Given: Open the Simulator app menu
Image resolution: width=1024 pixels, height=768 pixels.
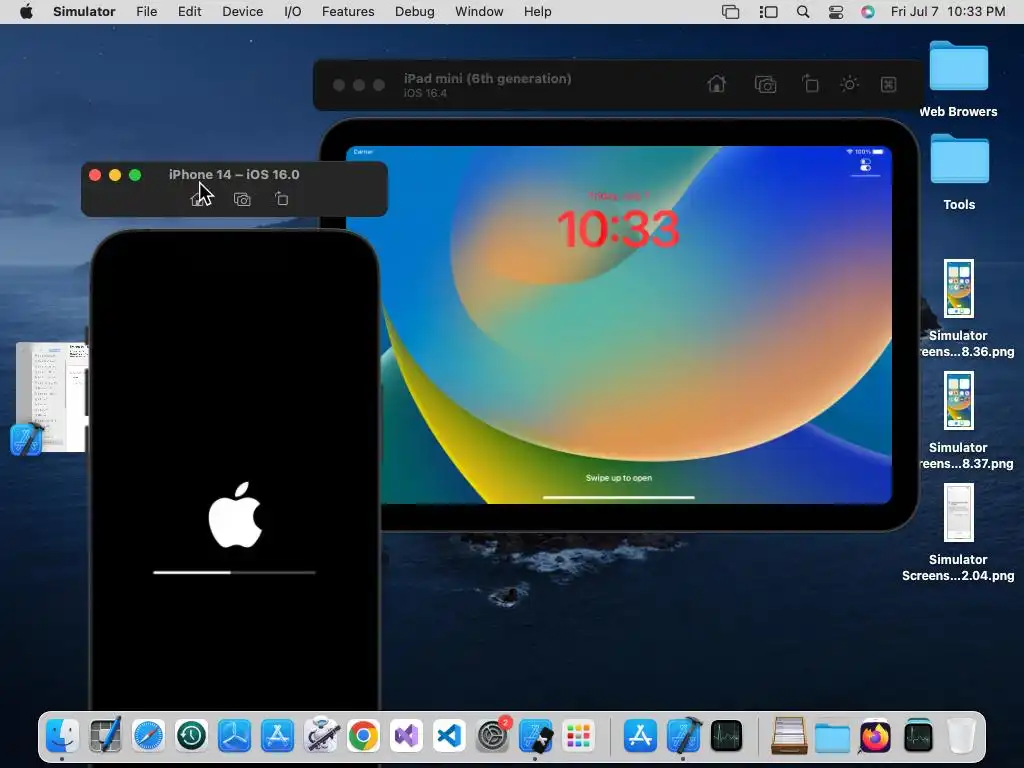Looking at the screenshot, I should click(84, 12).
